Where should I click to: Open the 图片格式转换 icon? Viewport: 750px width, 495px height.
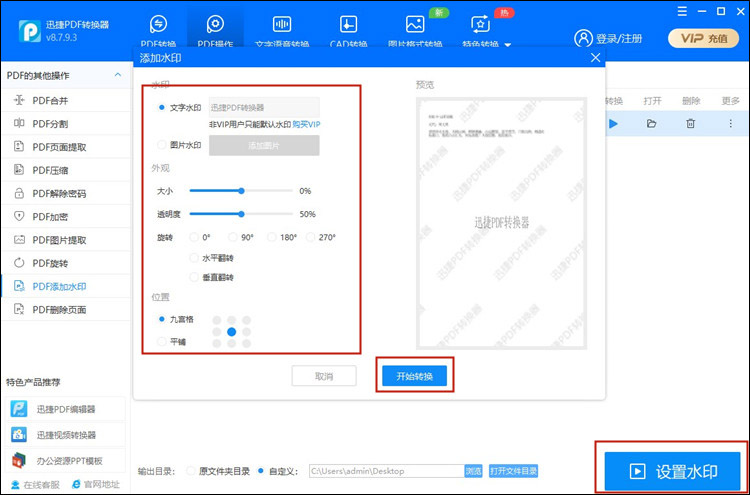coord(415,24)
